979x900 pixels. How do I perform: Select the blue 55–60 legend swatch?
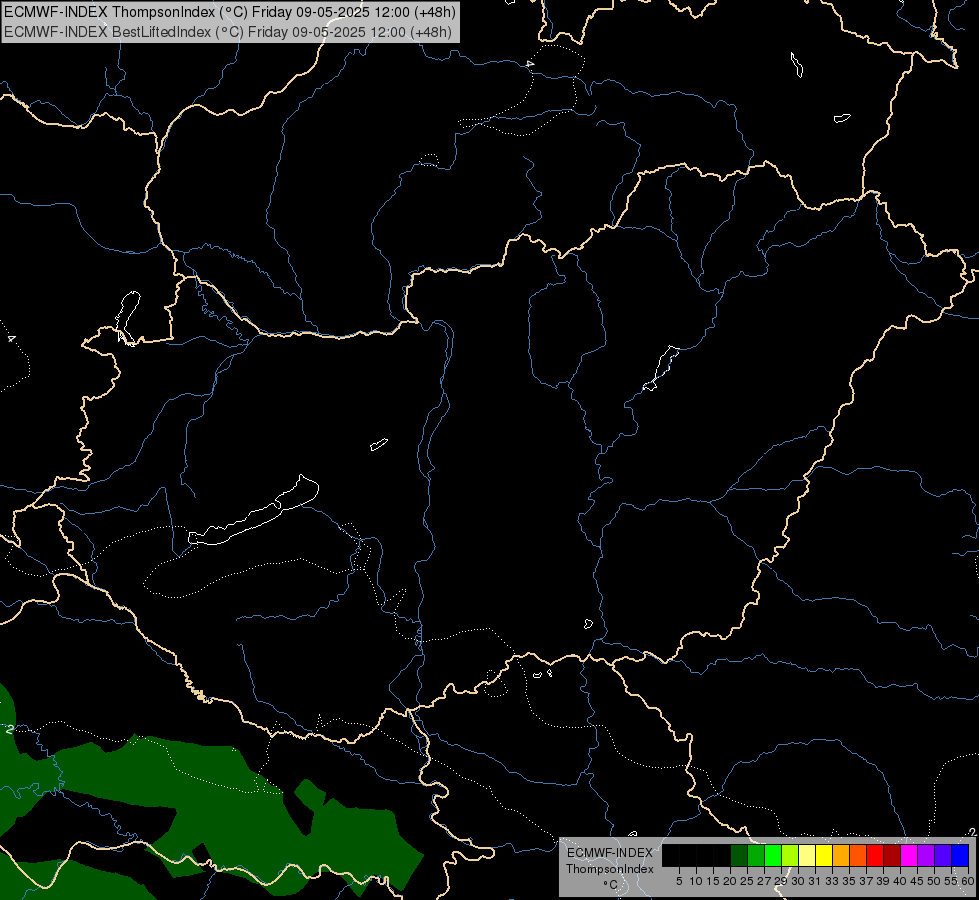pos(960,855)
